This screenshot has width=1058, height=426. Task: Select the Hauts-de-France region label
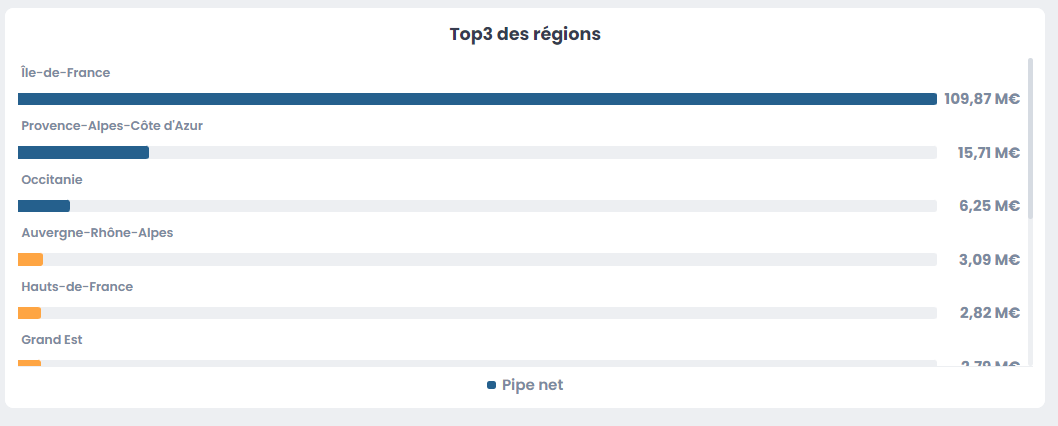[x=77, y=287]
